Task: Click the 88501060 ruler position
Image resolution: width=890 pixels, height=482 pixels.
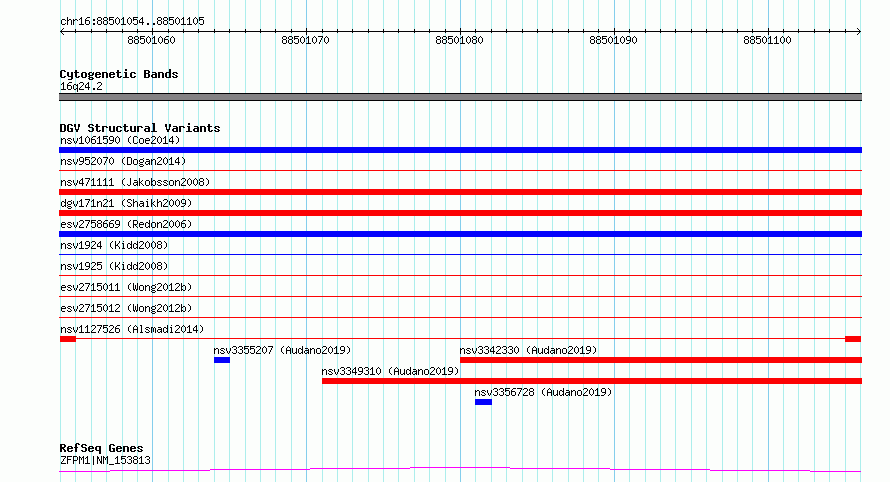Action: [x=152, y=40]
